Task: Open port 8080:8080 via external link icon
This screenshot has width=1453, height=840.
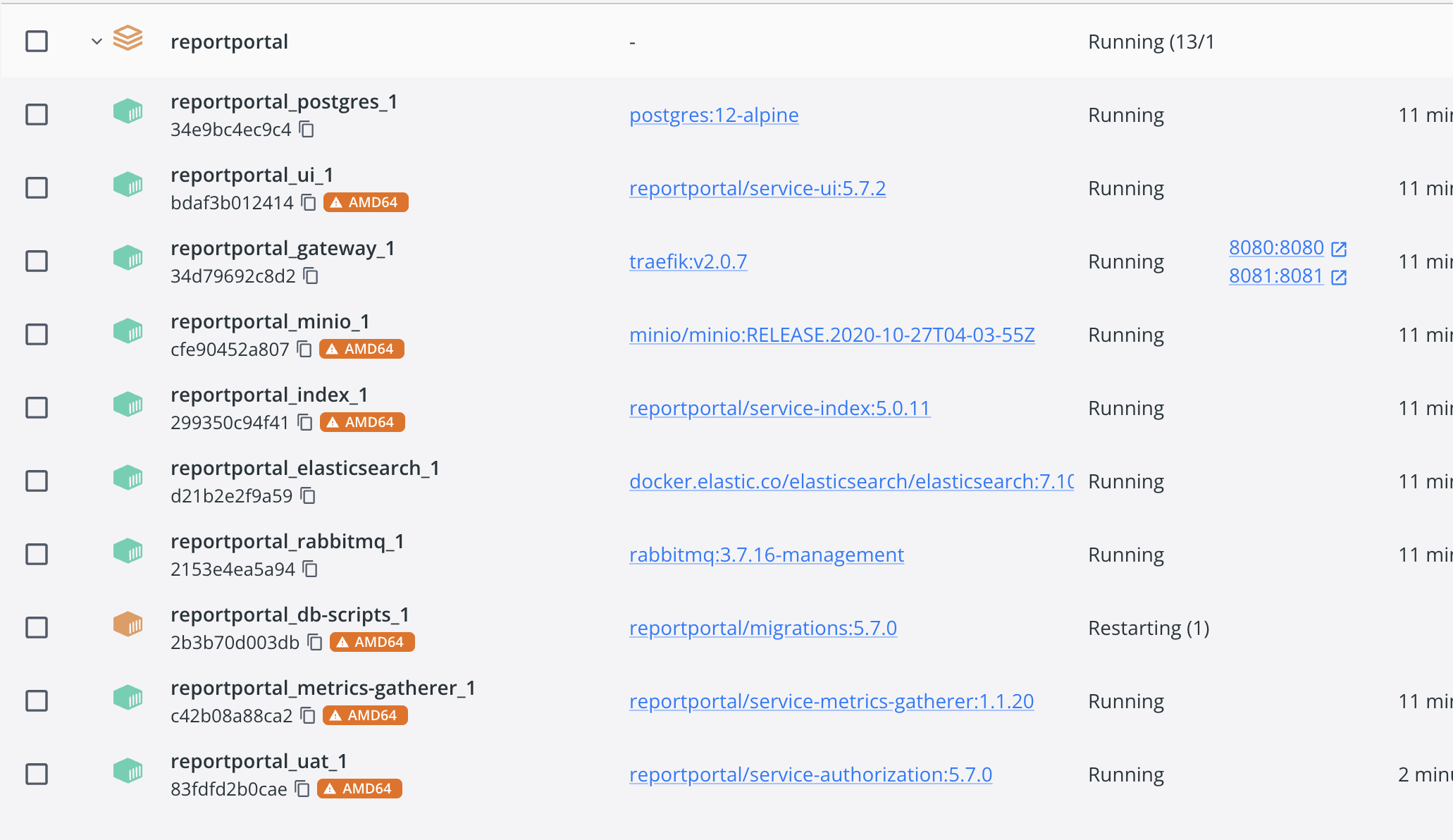Action: pos(1338,249)
